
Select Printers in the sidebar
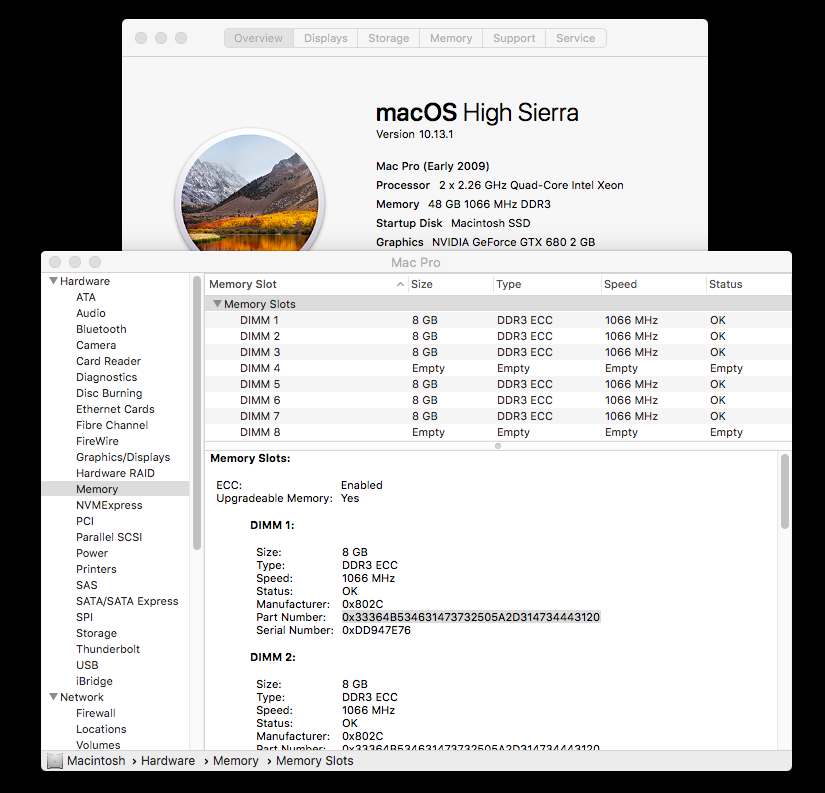pos(96,569)
